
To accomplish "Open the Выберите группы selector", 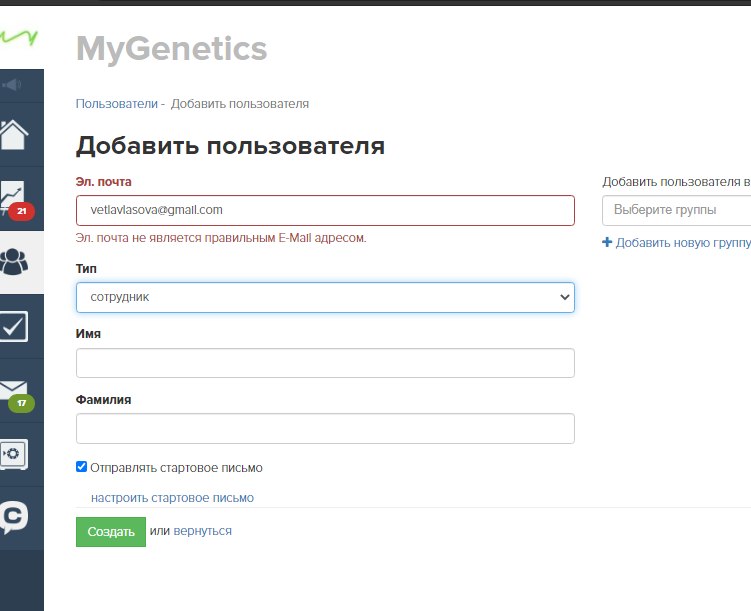I will click(676, 210).
